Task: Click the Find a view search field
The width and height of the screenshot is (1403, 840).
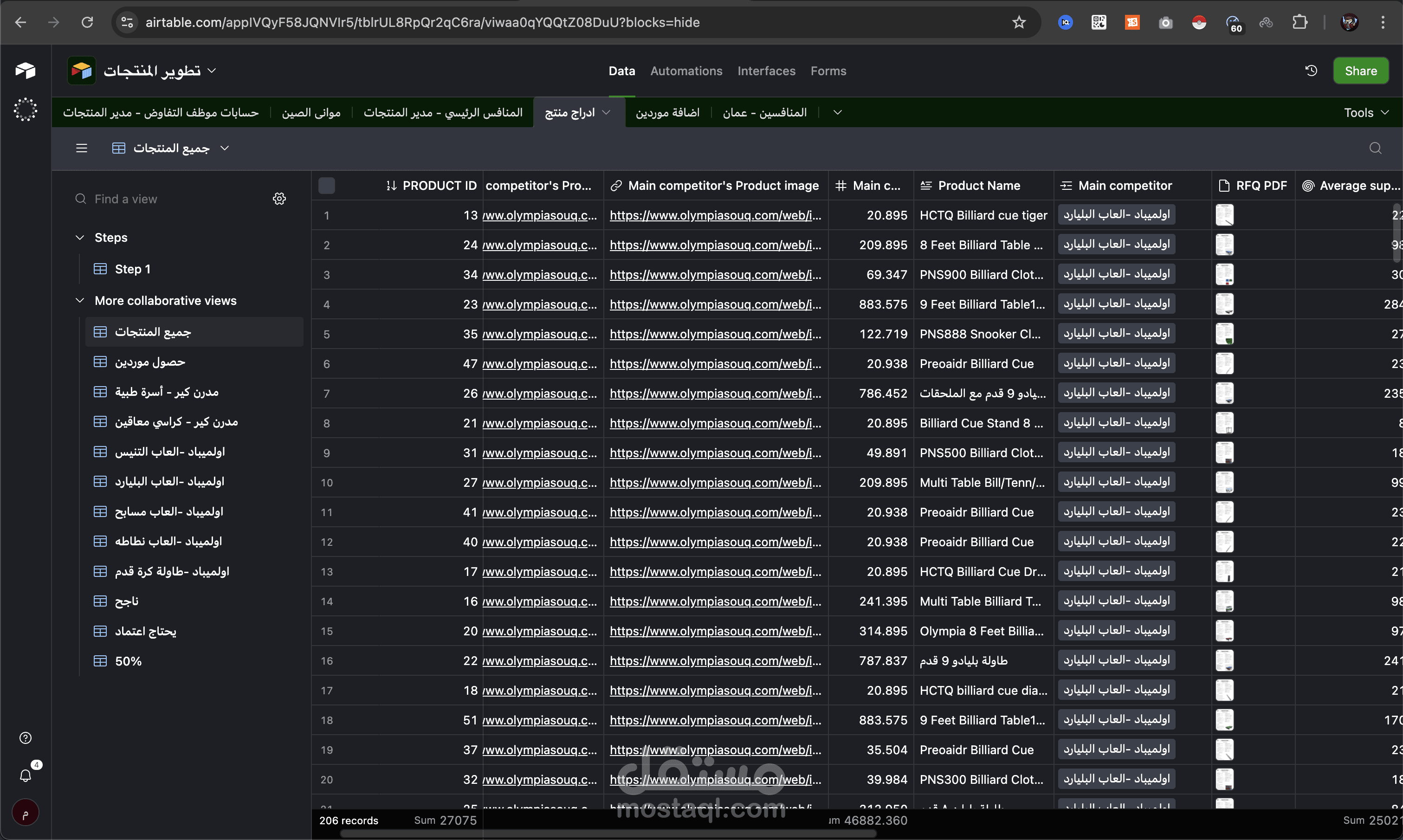Action: point(170,199)
